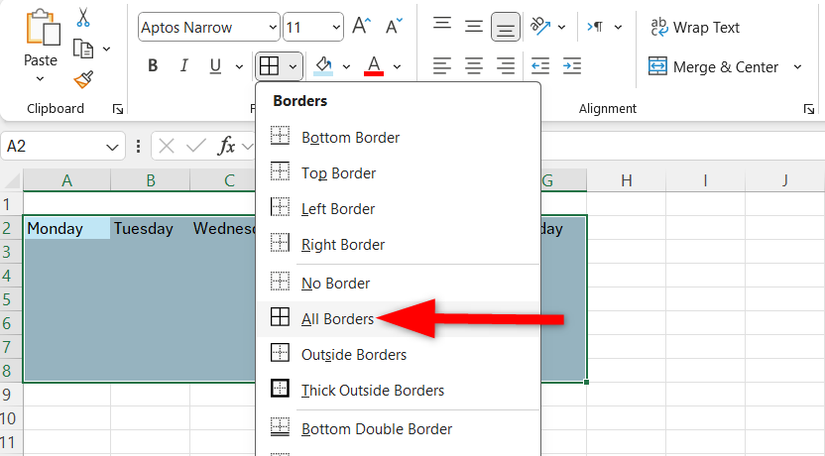Toggle Bold formatting

[153, 66]
